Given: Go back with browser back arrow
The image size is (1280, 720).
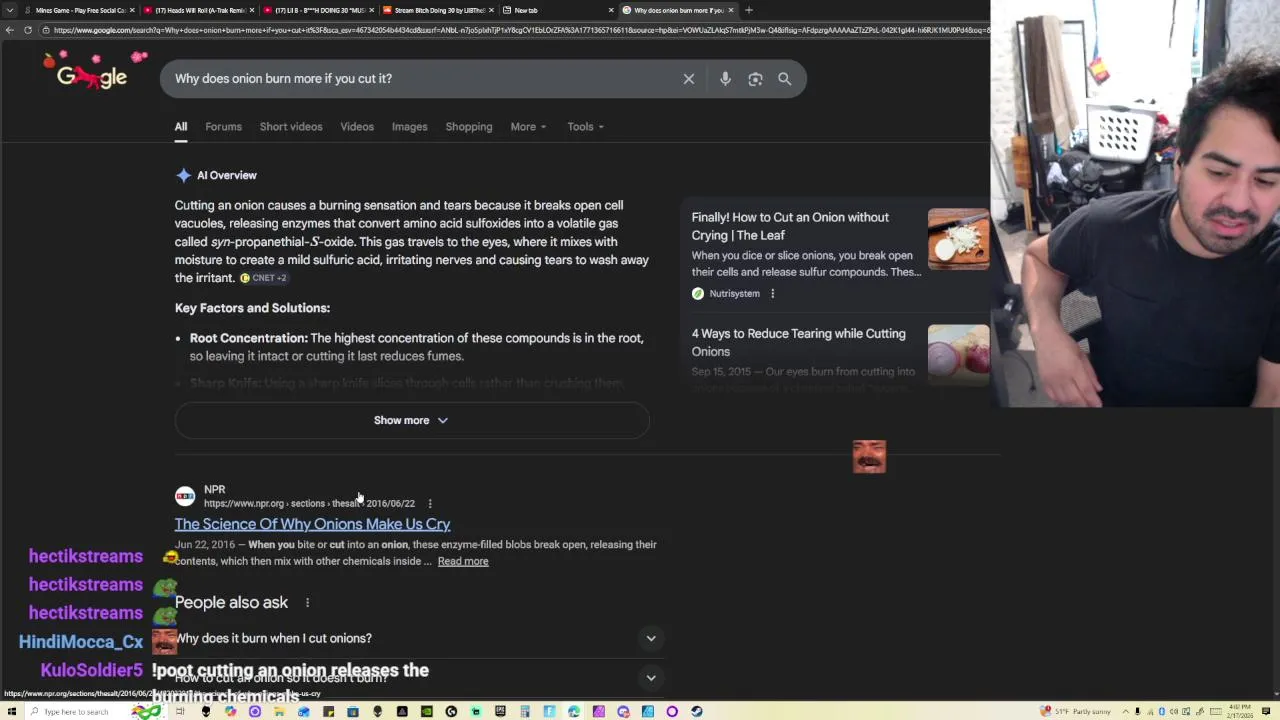Looking at the screenshot, I should point(10,30).
